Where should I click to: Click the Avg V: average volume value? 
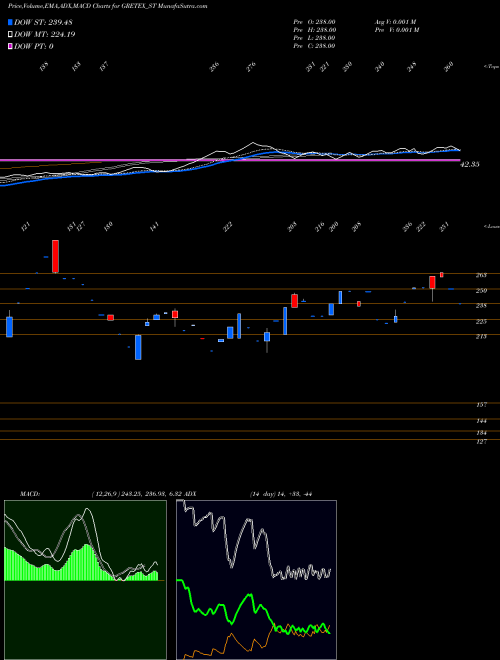click(x=395, y=22)
